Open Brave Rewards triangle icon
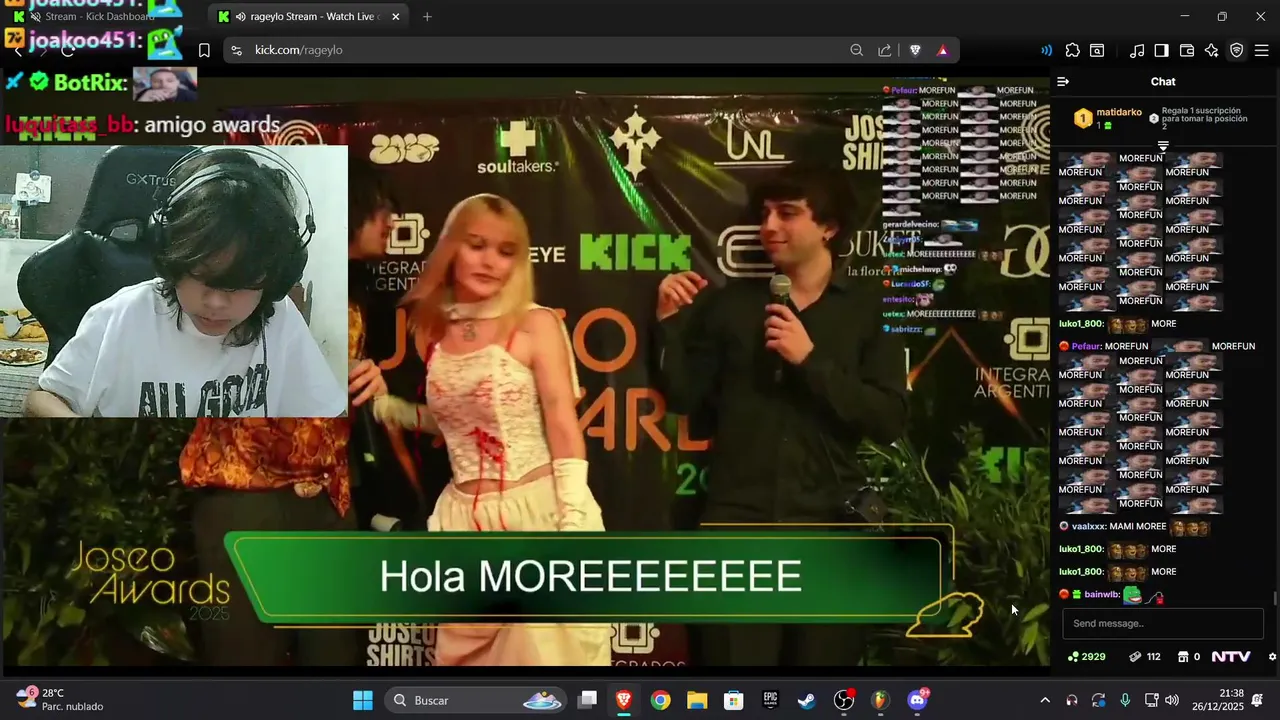The width and height of the screenshot is (1280, 720). (942, 50)
